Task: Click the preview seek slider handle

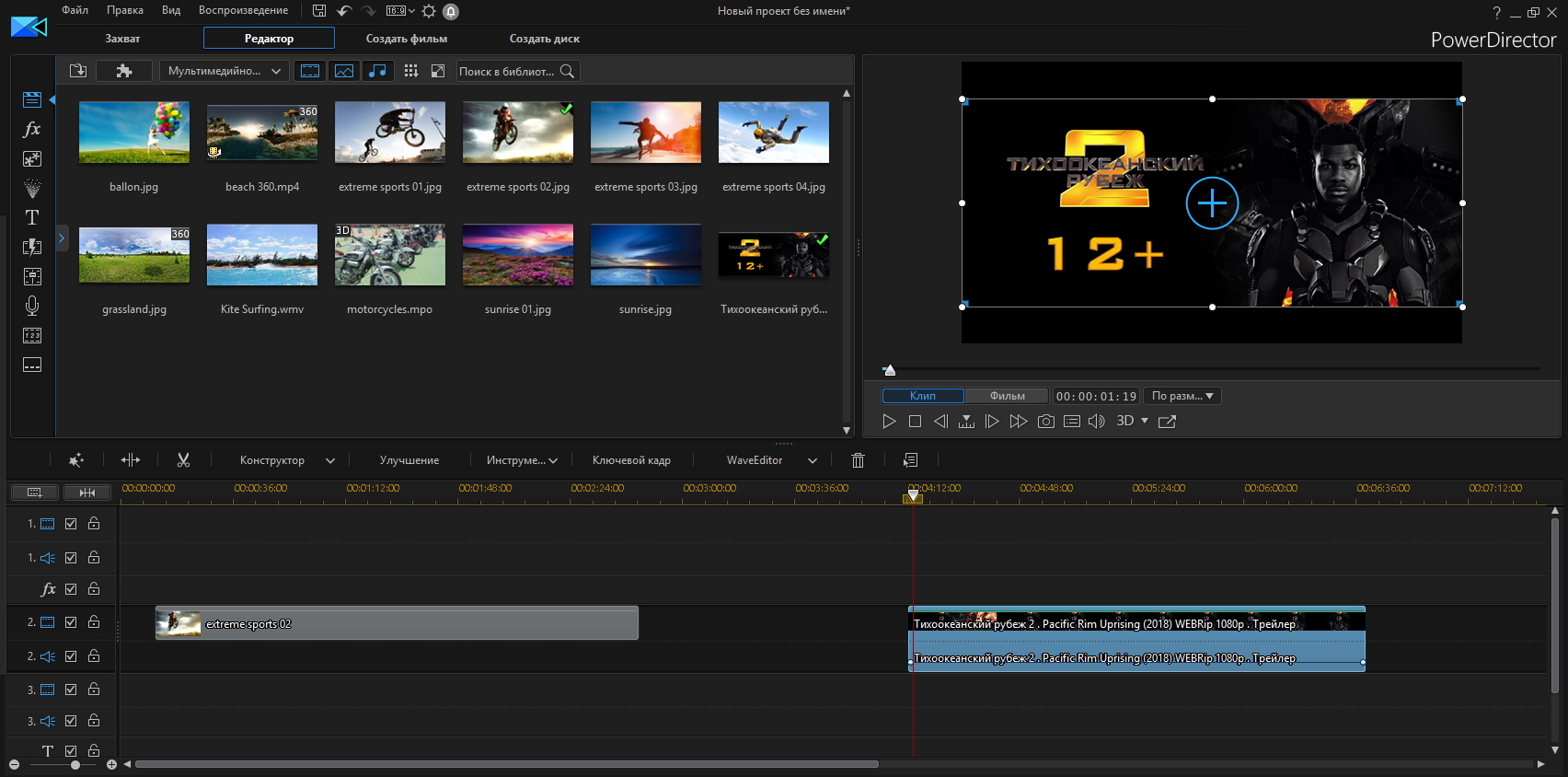Action: (x=889, y=370)
